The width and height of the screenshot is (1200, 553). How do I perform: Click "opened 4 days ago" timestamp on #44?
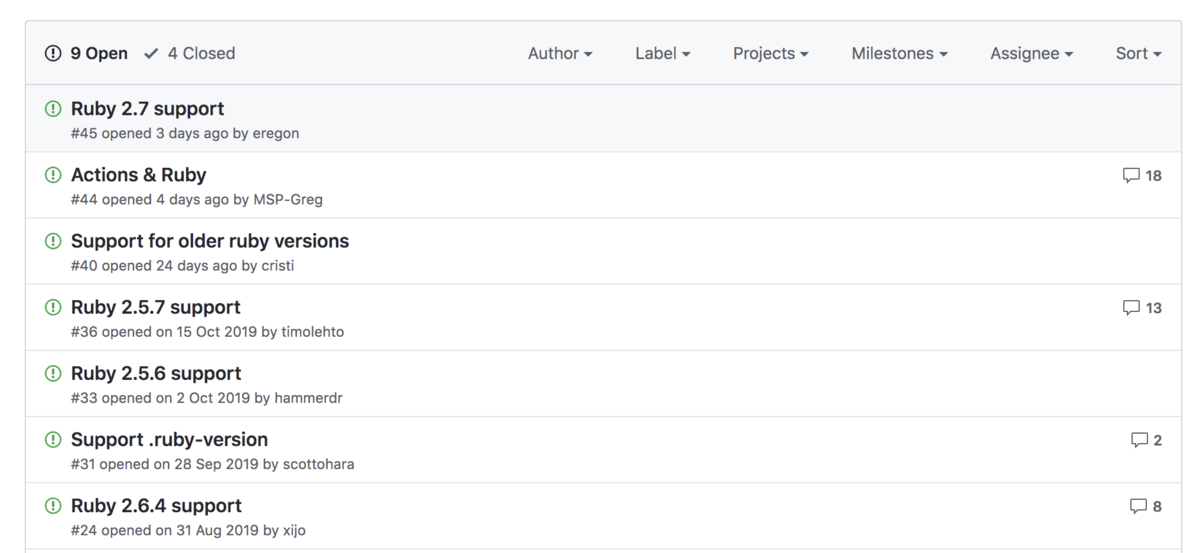coord(165,199)
